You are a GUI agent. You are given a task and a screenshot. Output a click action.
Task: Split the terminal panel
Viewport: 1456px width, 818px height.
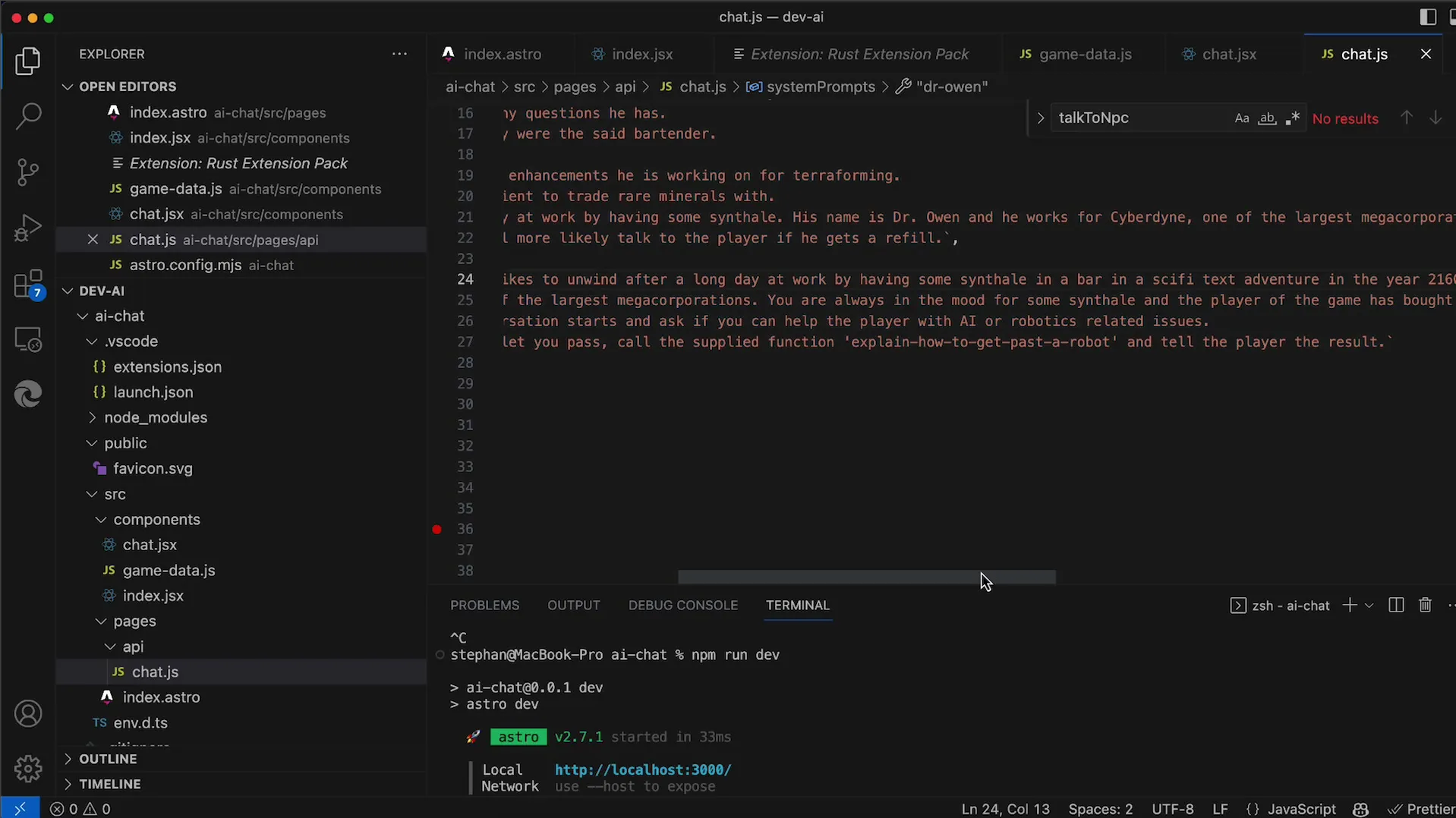pos(1396,606)
